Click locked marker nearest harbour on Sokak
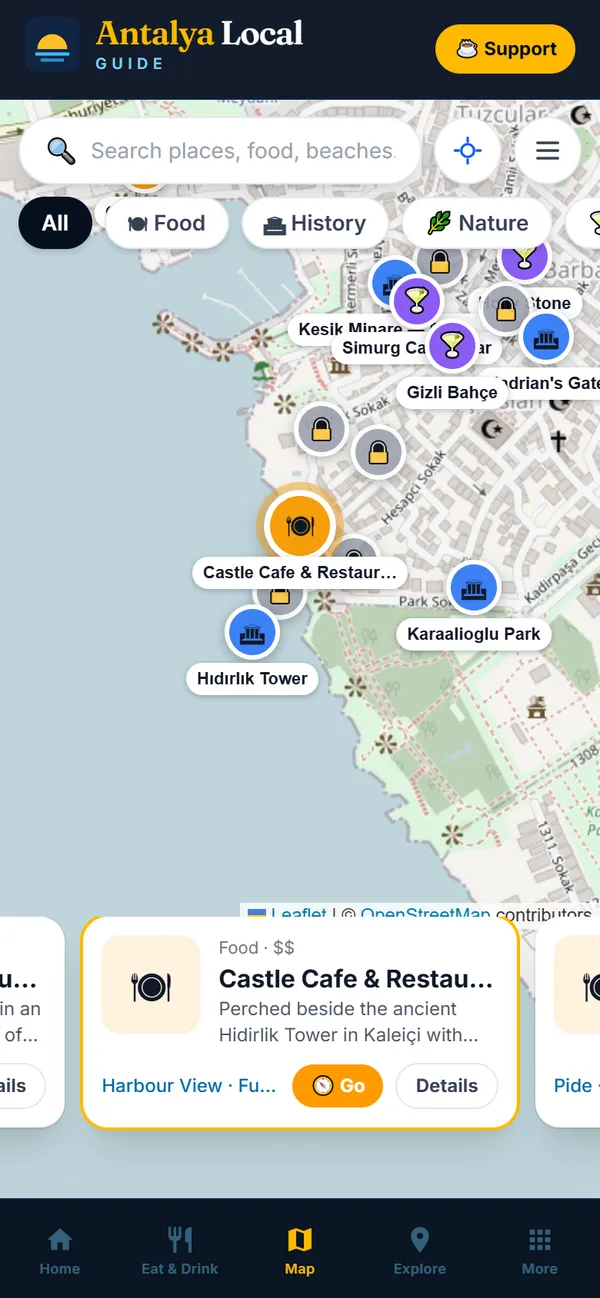Screen dimensions: 600x1298 pos(321,430)
